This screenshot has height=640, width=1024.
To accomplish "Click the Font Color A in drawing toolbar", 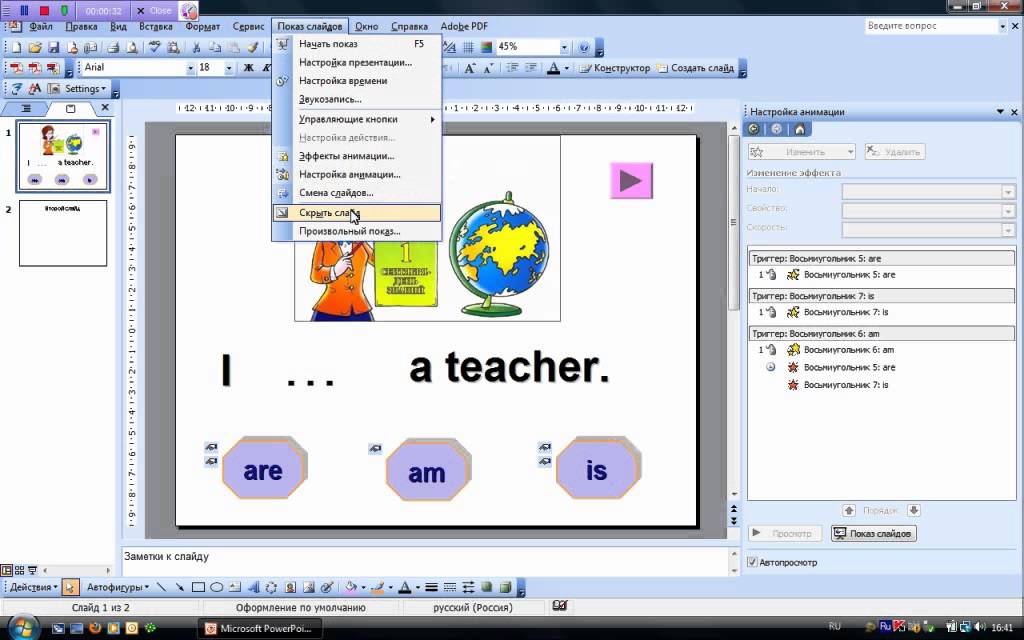I will [404, 587].
